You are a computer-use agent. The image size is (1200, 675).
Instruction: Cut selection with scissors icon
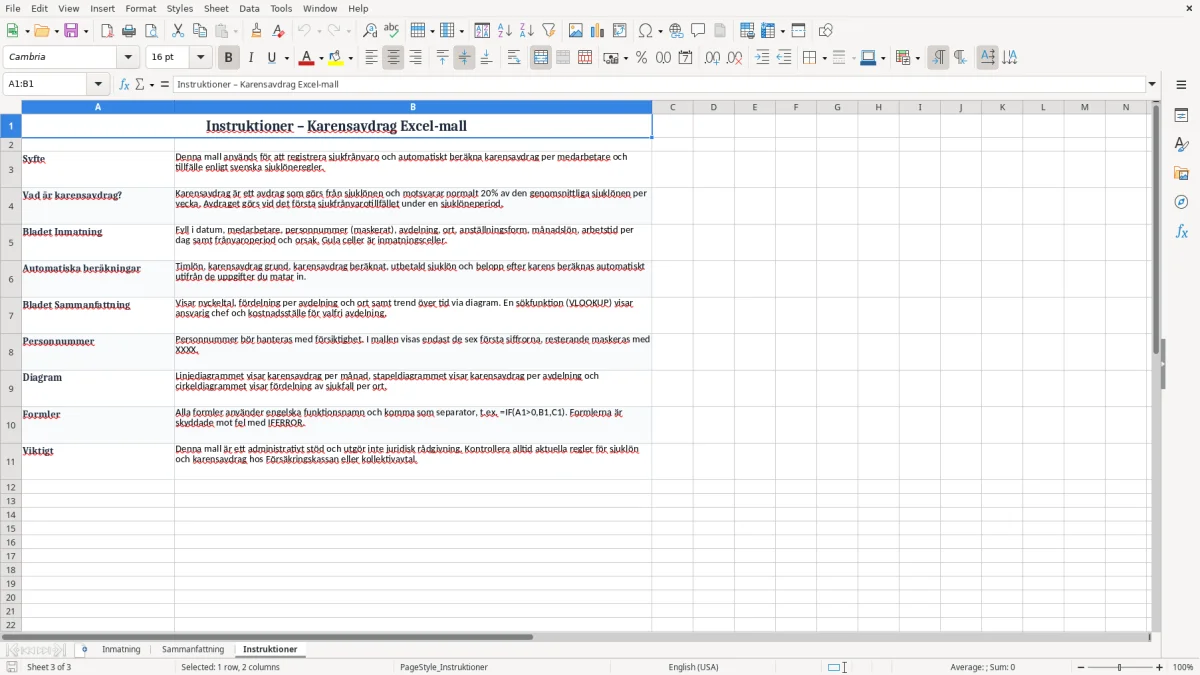tap(178, 31)
